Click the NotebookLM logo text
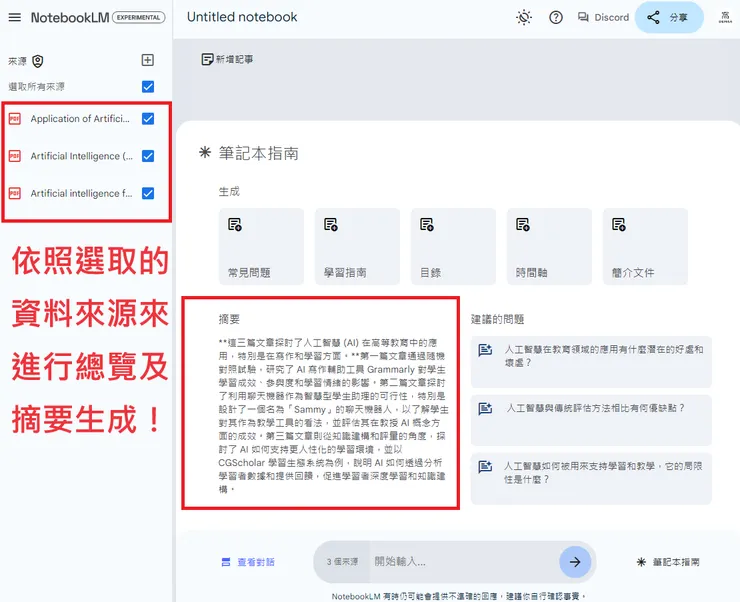 pos(70,17)
